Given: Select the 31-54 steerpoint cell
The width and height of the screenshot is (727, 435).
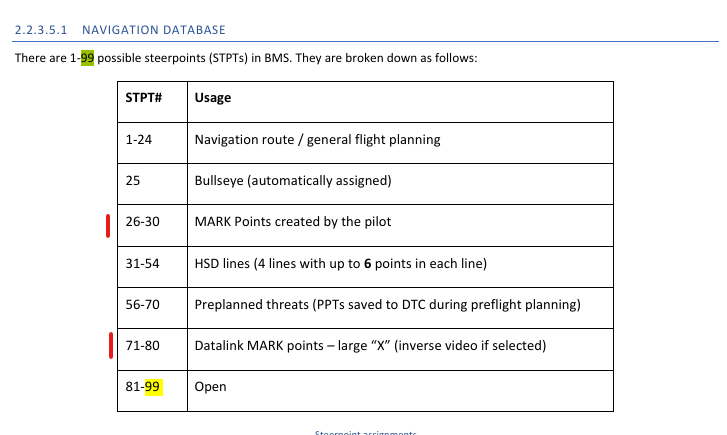Looking at the screenshot, I should (153, 267).
